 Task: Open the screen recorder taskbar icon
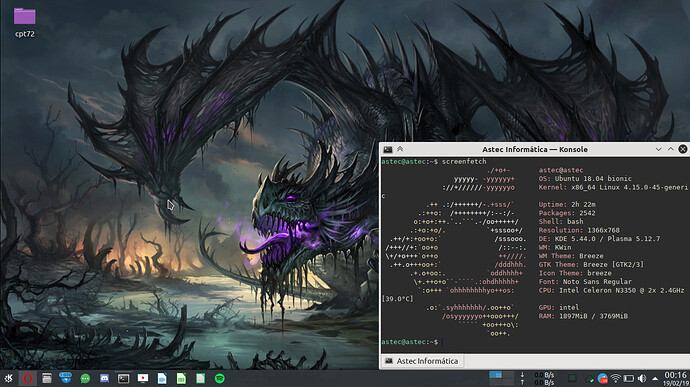click(x=143, y=378)
